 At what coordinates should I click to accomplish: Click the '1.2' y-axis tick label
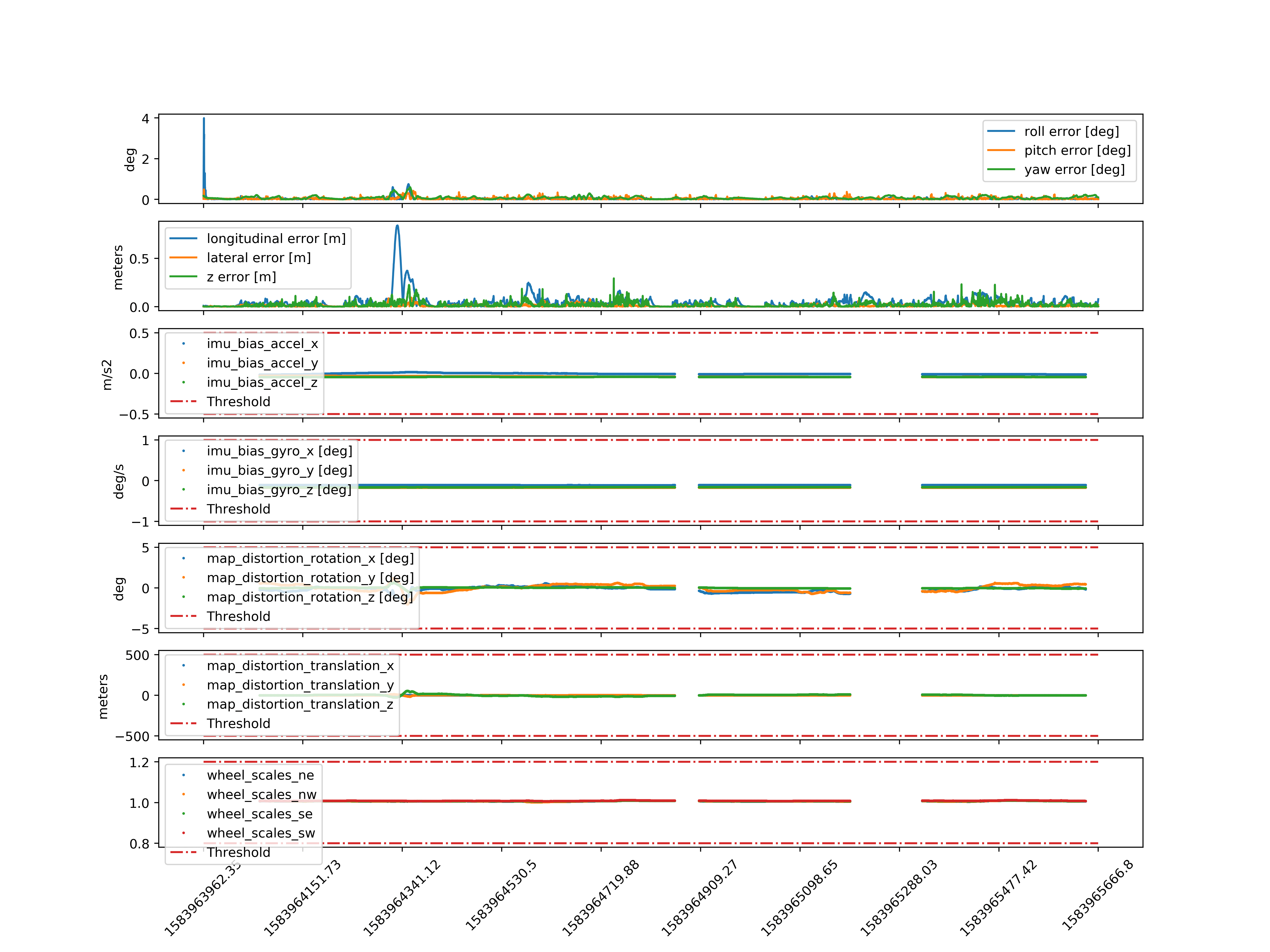point(140,763)
